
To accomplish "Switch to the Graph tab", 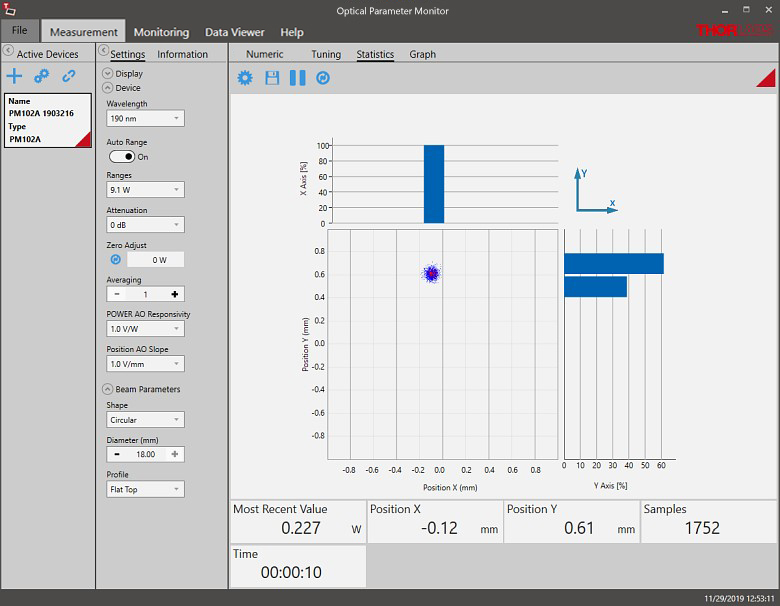I will tap(422, 54).
